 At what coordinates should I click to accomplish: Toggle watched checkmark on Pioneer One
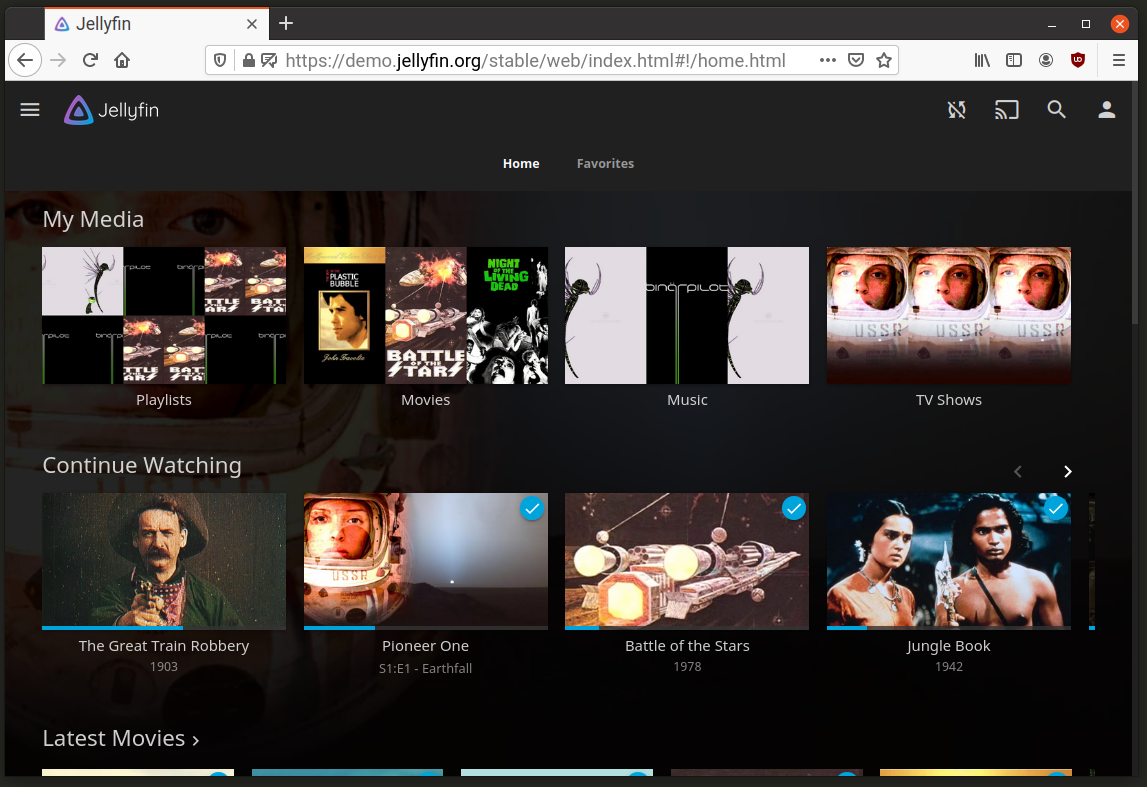[532, 509]
